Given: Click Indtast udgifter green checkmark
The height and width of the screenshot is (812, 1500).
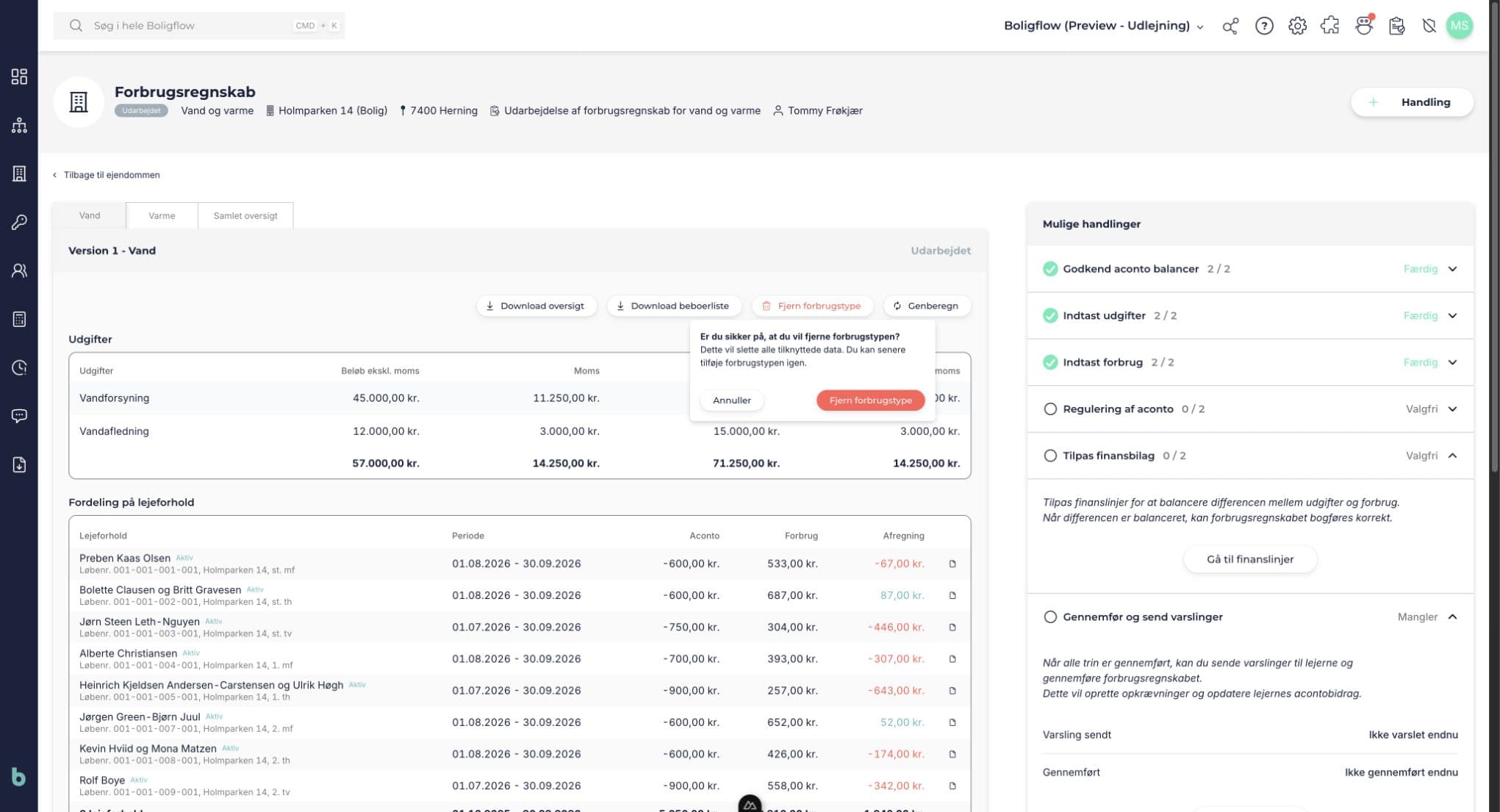Looking at the screenshot, I should [x=1050, y=315].
